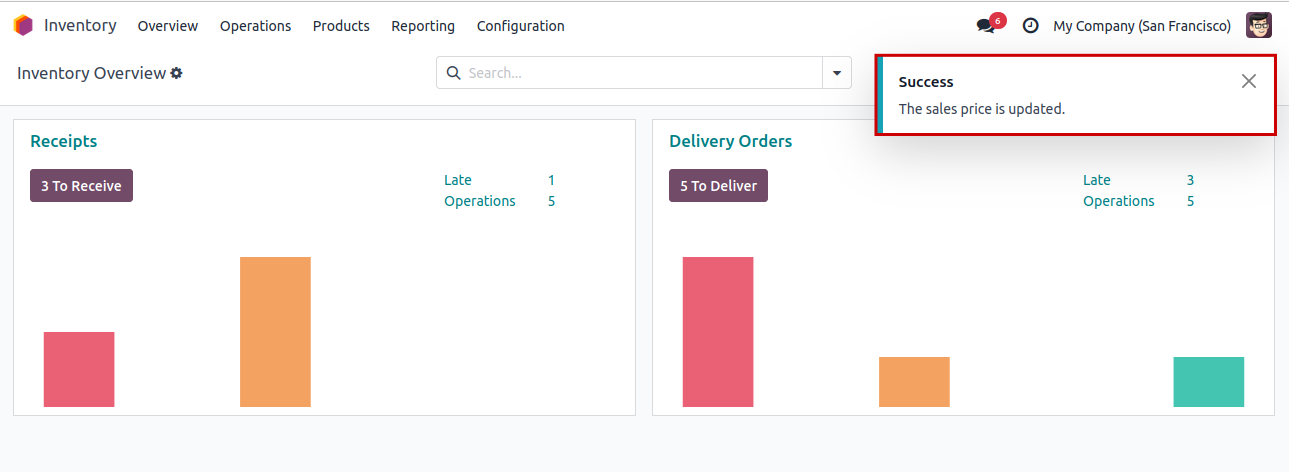1289x472 pixels.
Task: Click the teal bar in Delivery Orders chart
Action: (x=1208, y=382)
